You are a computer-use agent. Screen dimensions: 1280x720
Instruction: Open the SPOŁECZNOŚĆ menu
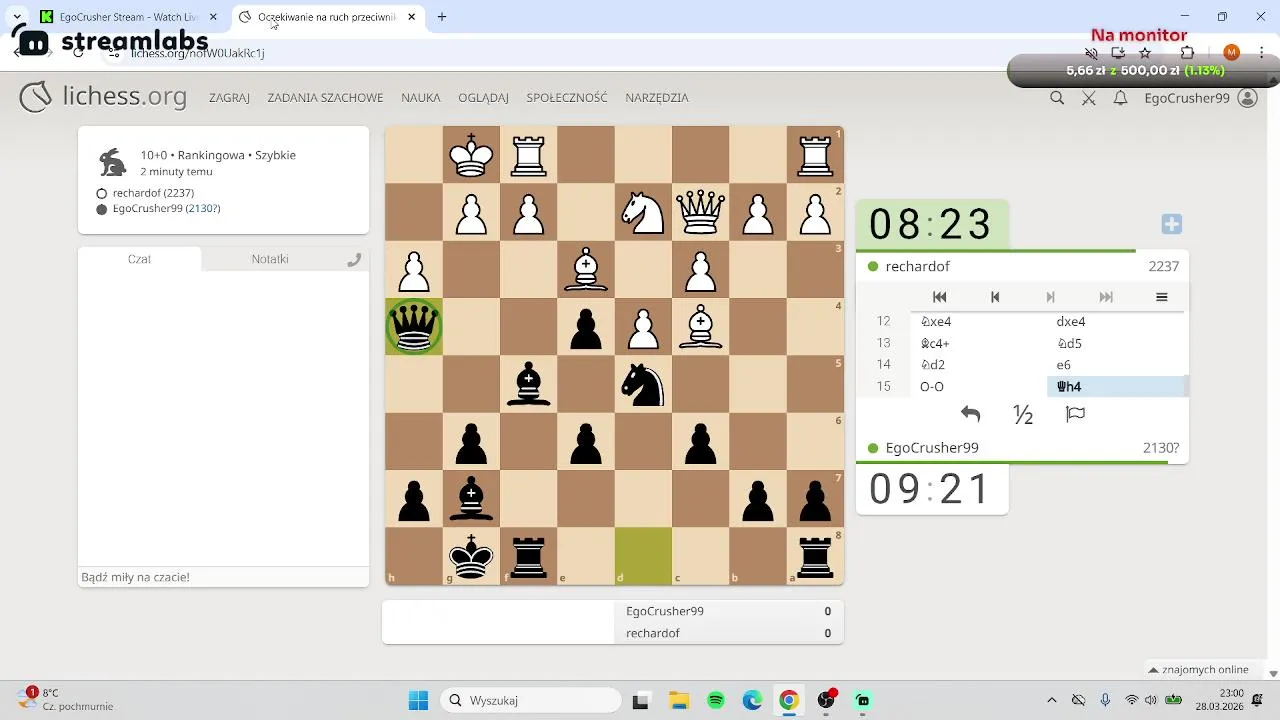tap(567, 98)
